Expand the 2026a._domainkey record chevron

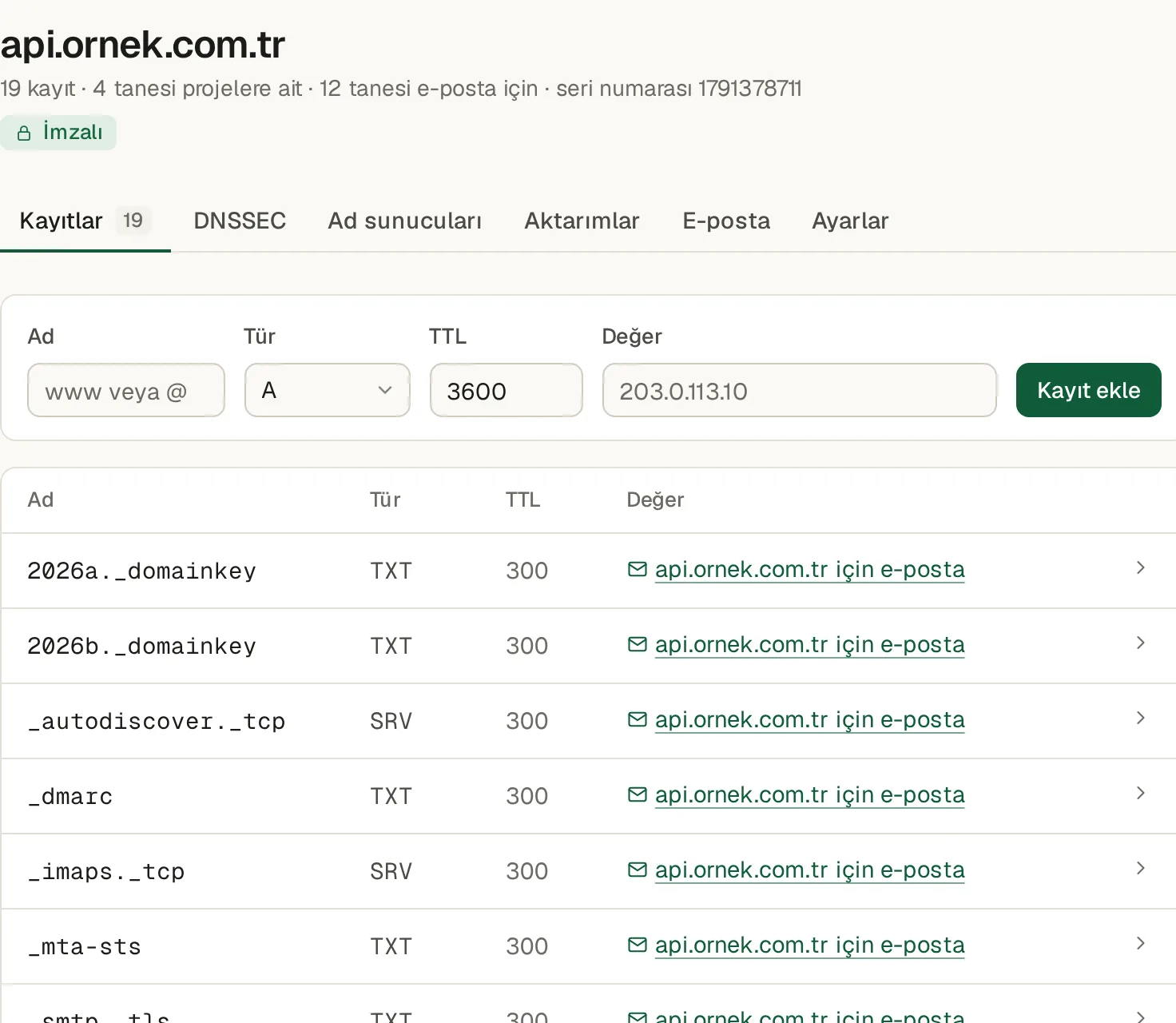click(x=1141, y=568)
